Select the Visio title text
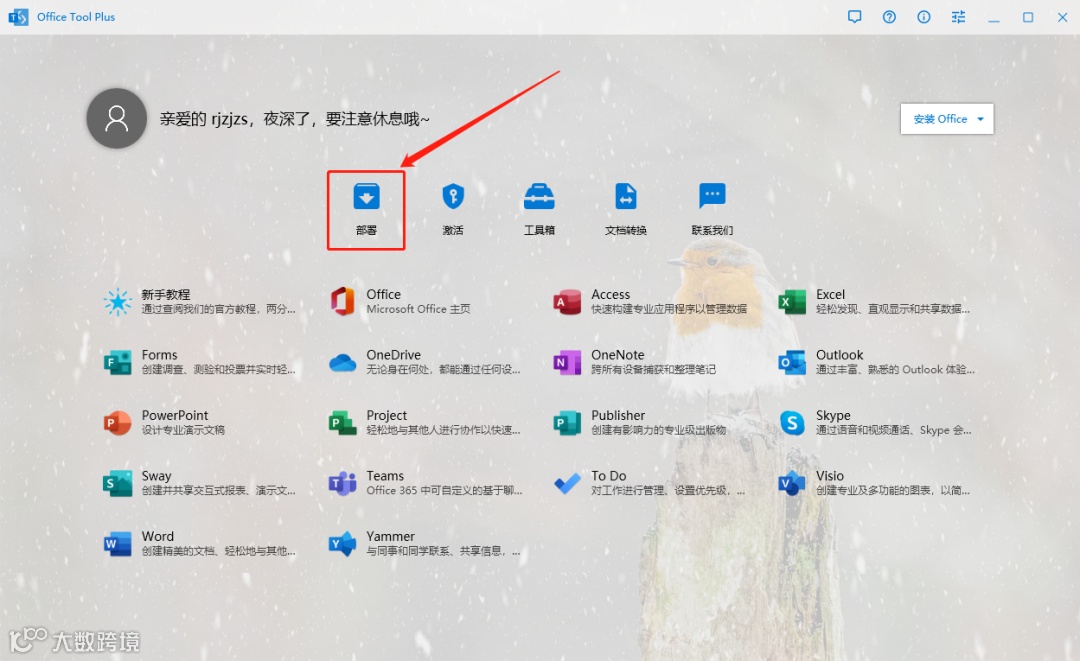Screen dimensions: 1080x661 click(830, 476)
